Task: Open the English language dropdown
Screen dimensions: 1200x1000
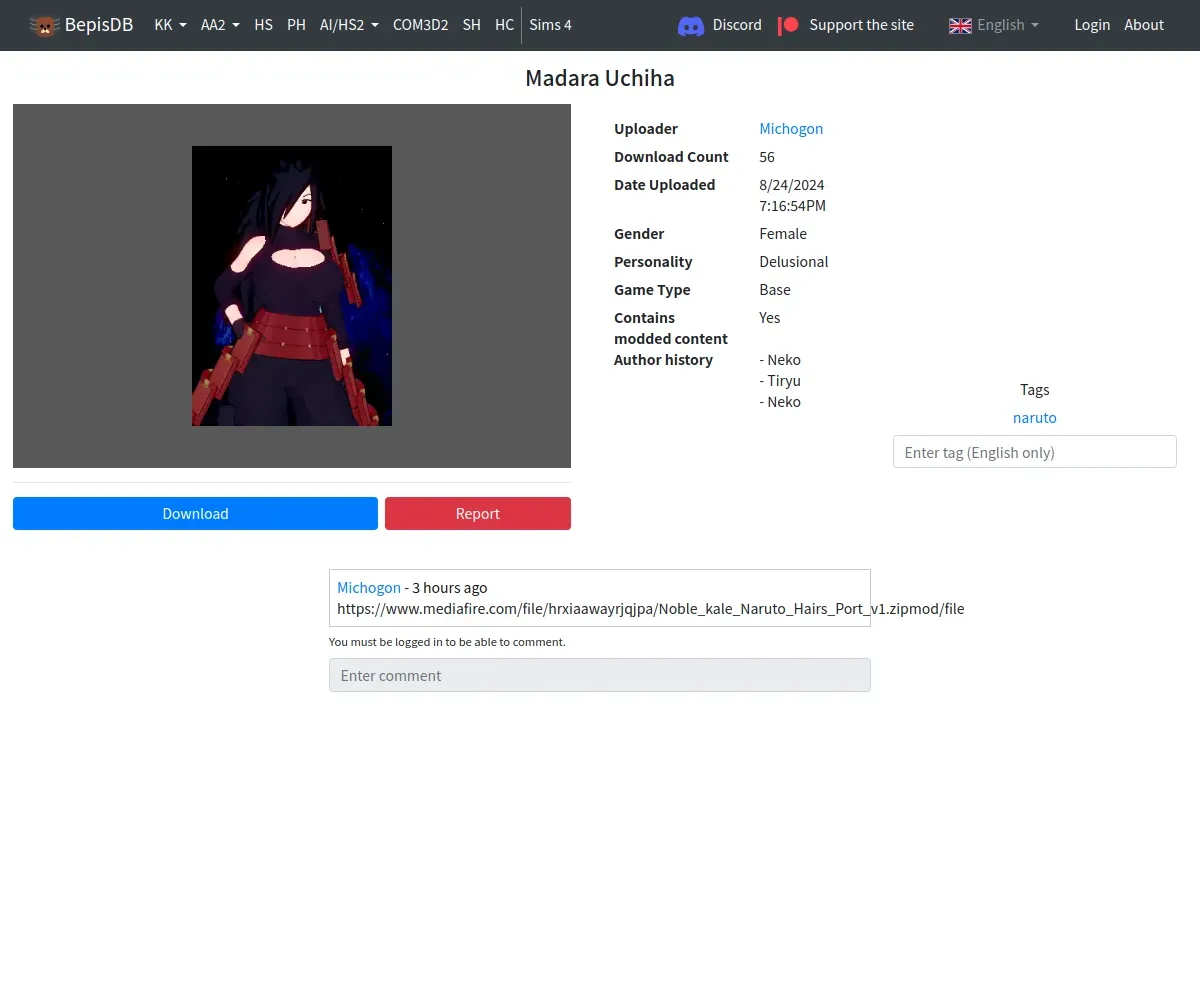Action: [994, 25]
